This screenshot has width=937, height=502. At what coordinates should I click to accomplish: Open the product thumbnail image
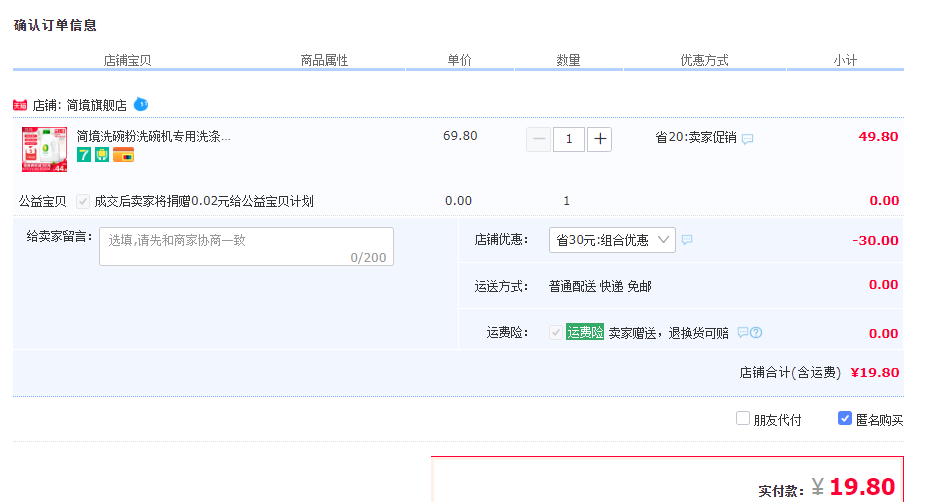pyautogui.click(x=44, y=149)
